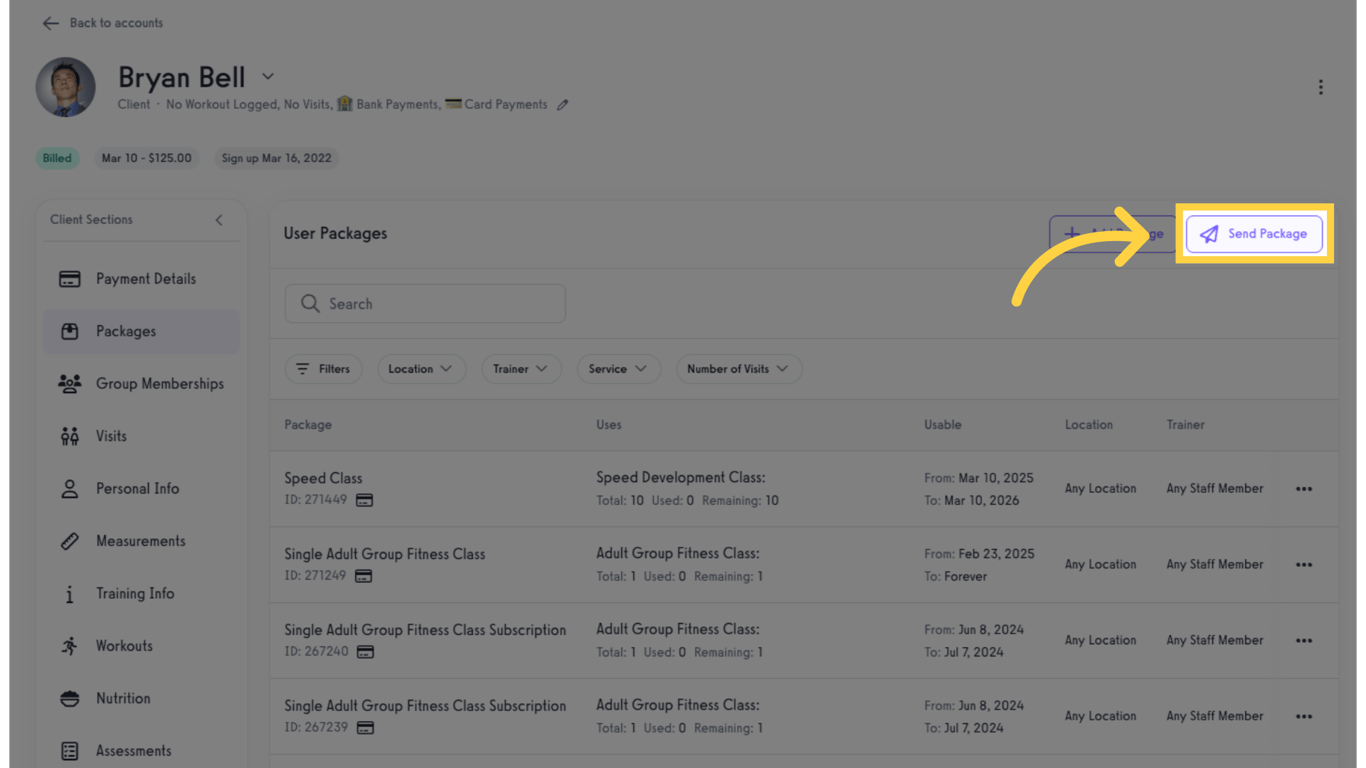Open more options for ID 267239 row
Screen dimensions: 1366x768
tap(1304, 717)
